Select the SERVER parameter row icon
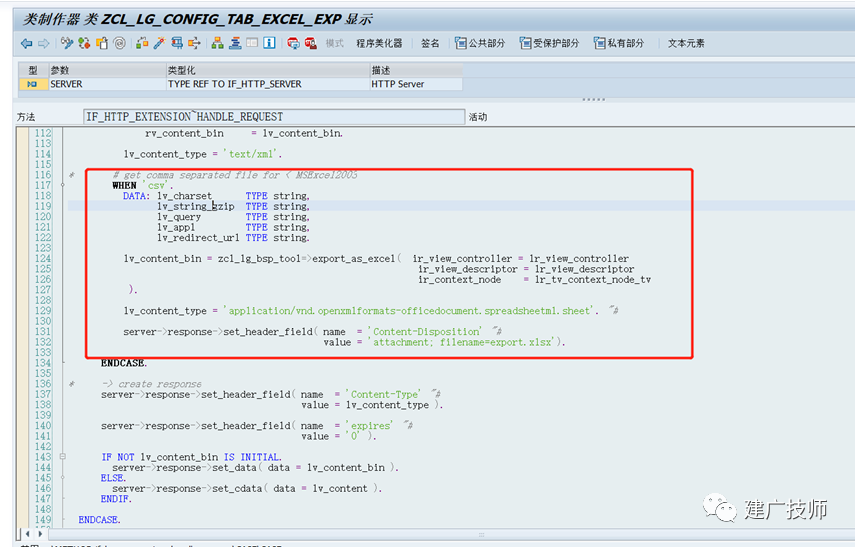The width and height of the screenshot is (855, 547). 32,84
